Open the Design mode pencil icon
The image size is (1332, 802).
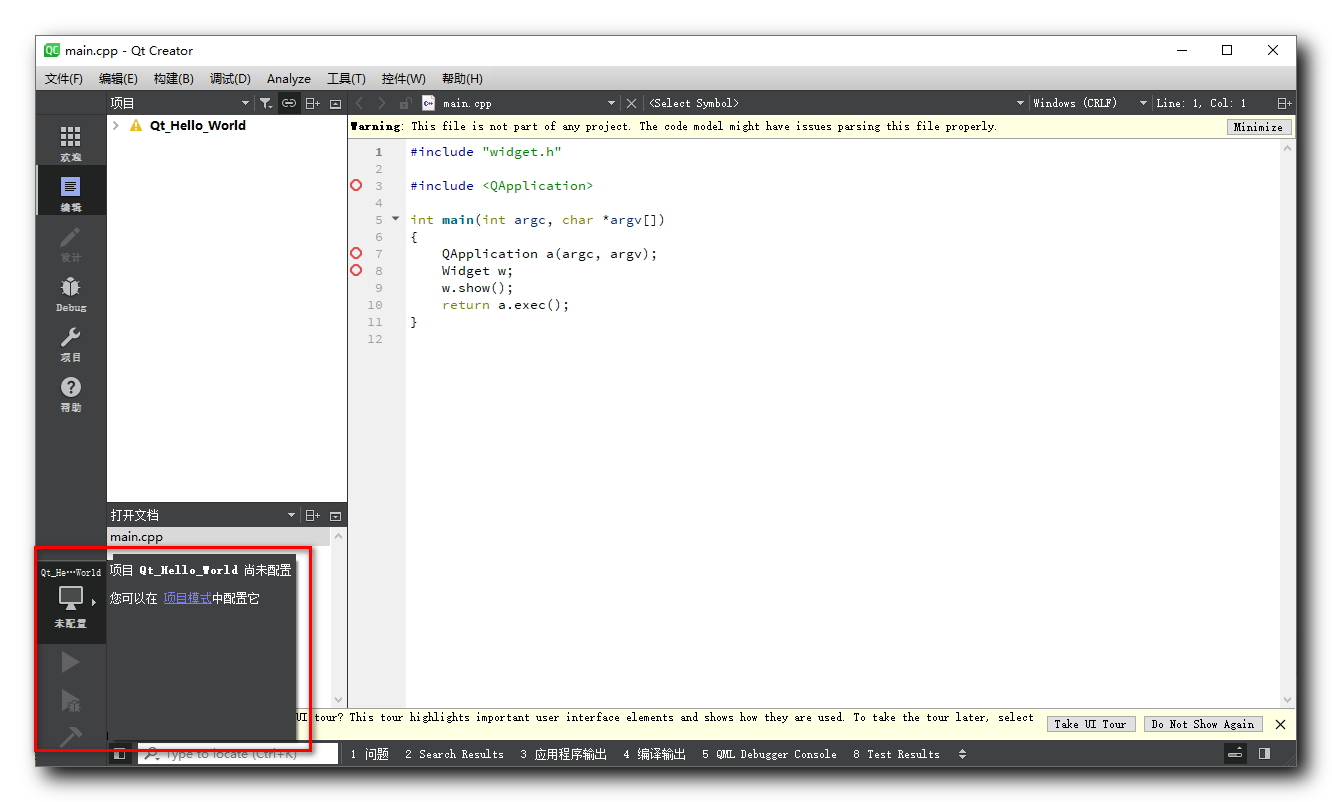coord(70,237)
